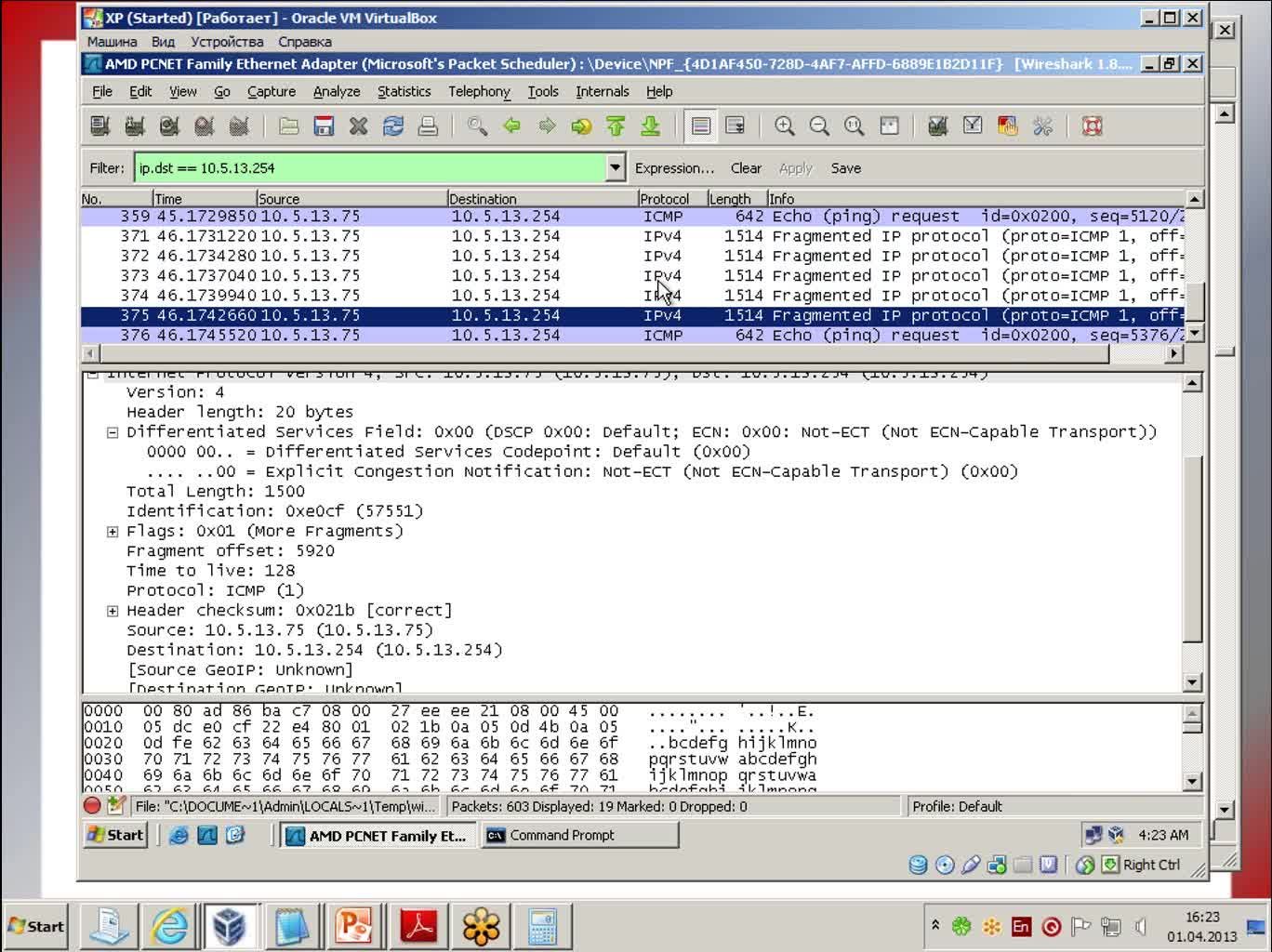Image resolution: width=1272 pixels, height=952 pixels.
Task: Toggle auto scroll in live capture
Action: [735, 126]
